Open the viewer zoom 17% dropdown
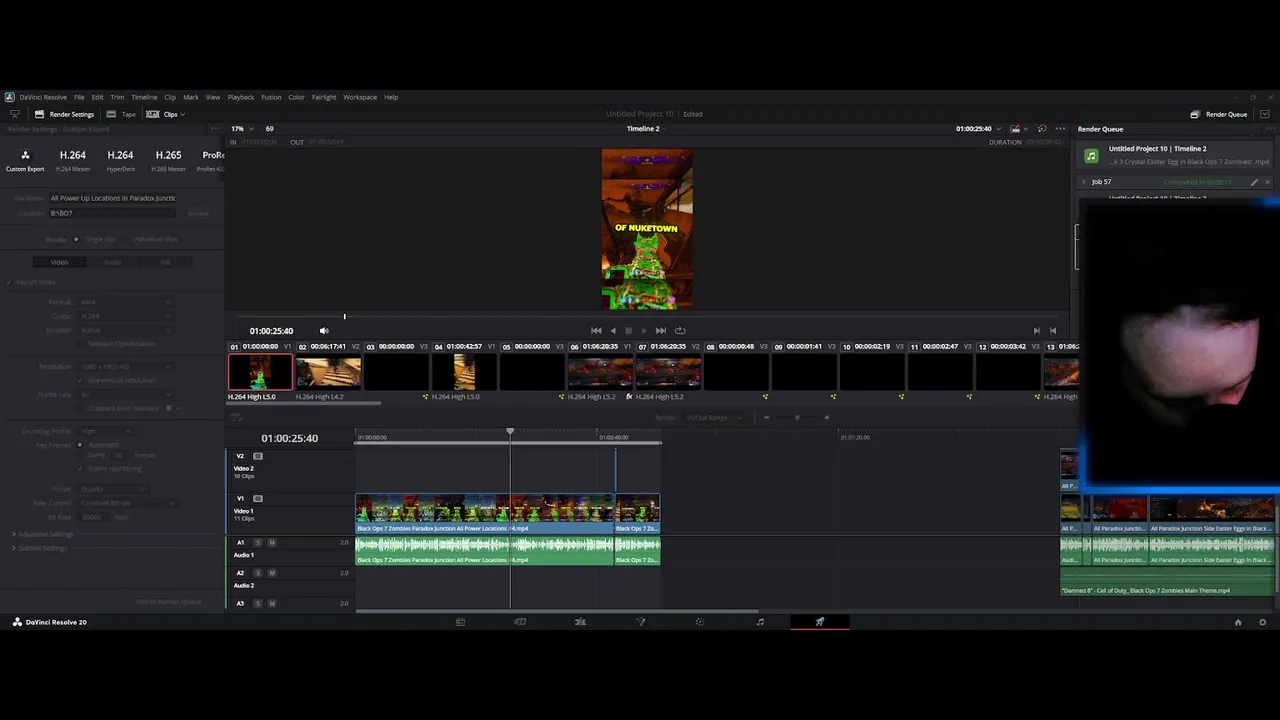This screenshot has width=1280, height=720. 242,129
